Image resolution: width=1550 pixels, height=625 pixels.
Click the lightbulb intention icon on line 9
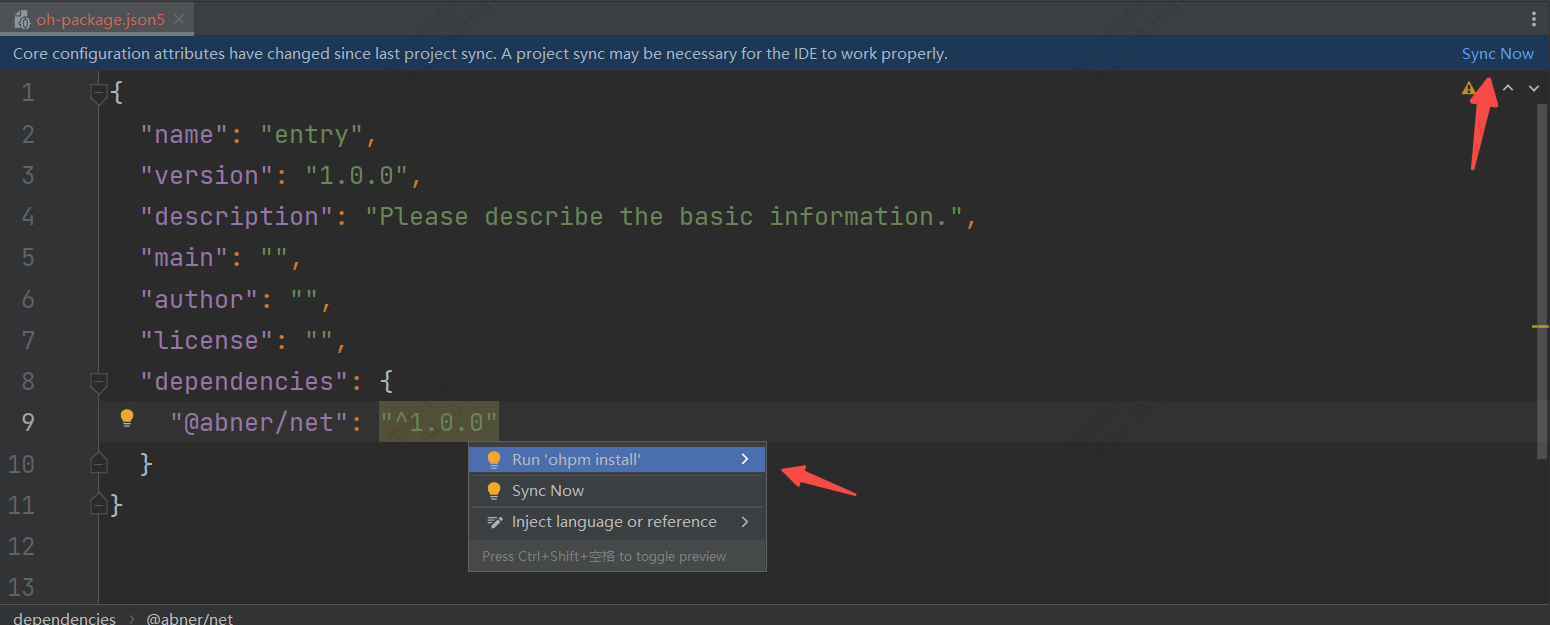point(127,418)
